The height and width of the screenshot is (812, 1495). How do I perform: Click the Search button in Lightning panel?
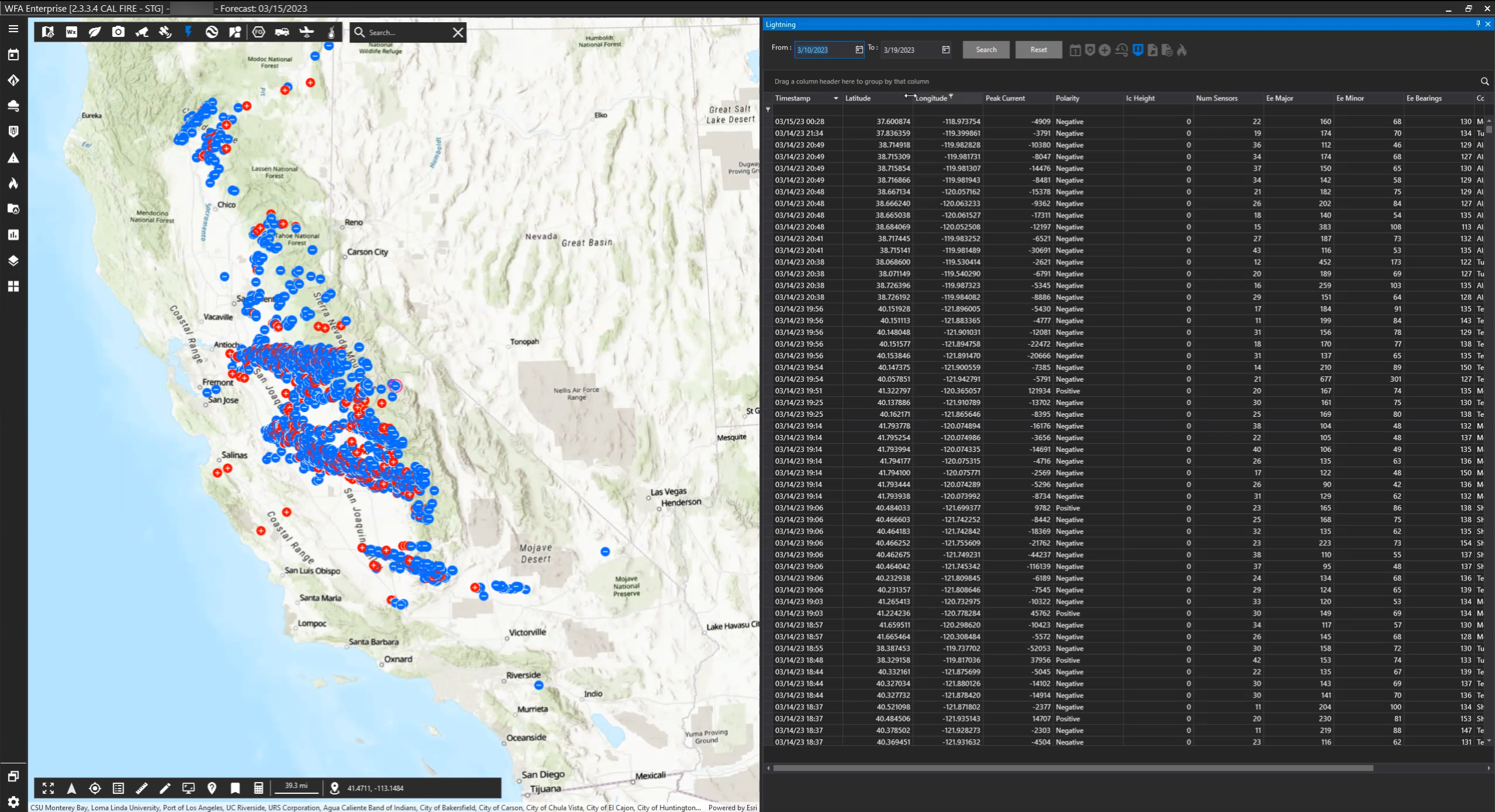point(986,50)
